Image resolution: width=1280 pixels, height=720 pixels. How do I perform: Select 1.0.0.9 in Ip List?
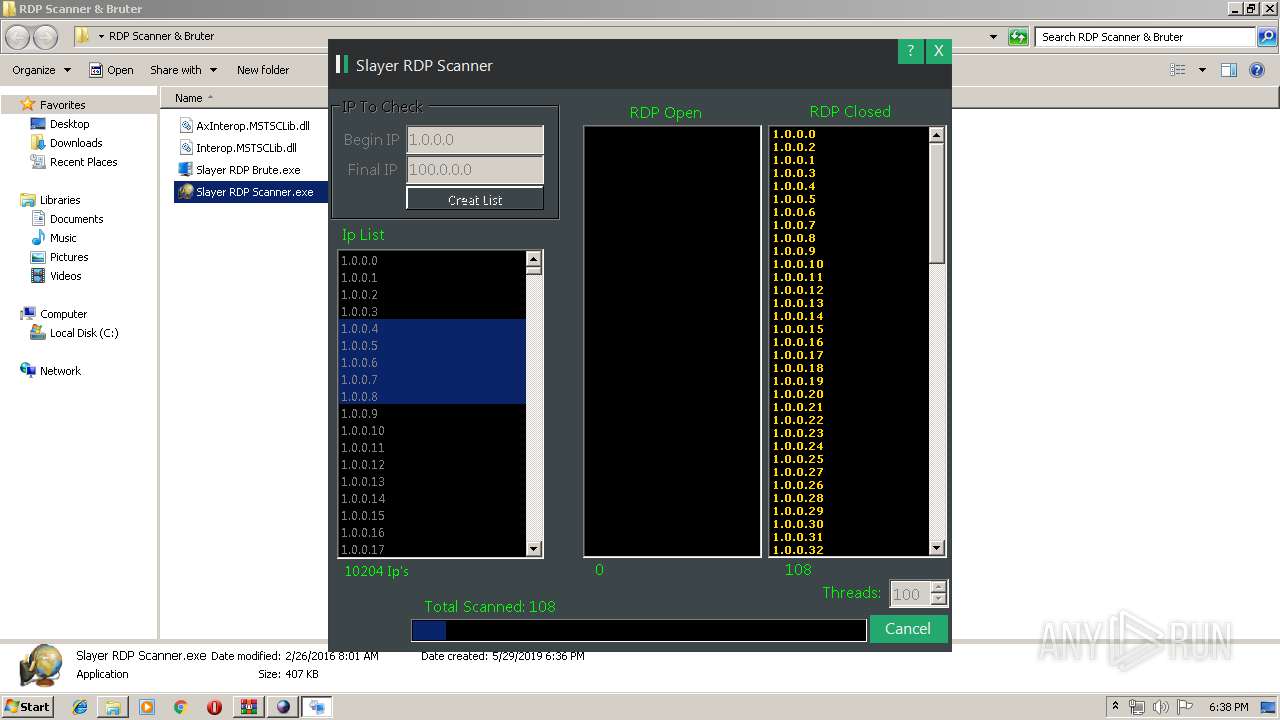[432, 413]
